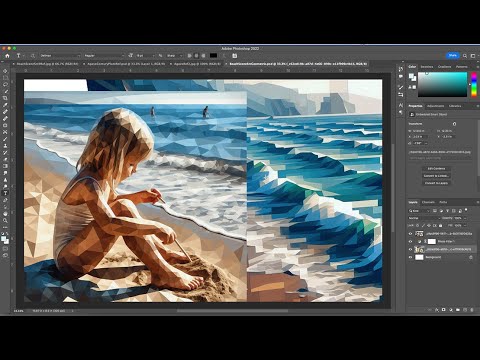Toggle lock transparent pixels in Layers panel
The image size is (480, 360).
pos(418,226)
